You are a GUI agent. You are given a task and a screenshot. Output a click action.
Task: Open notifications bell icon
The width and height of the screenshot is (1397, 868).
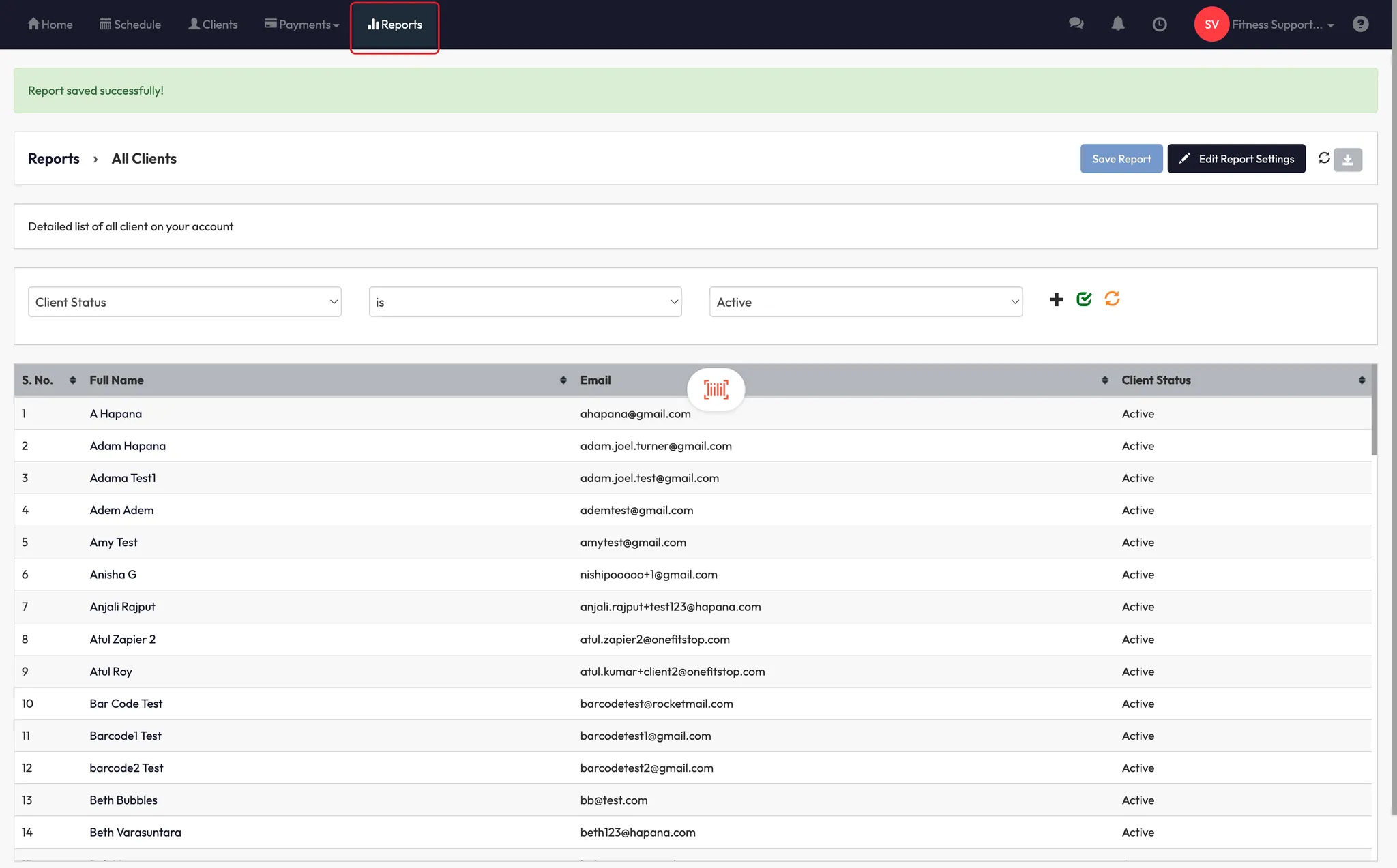pos(1117,24)
